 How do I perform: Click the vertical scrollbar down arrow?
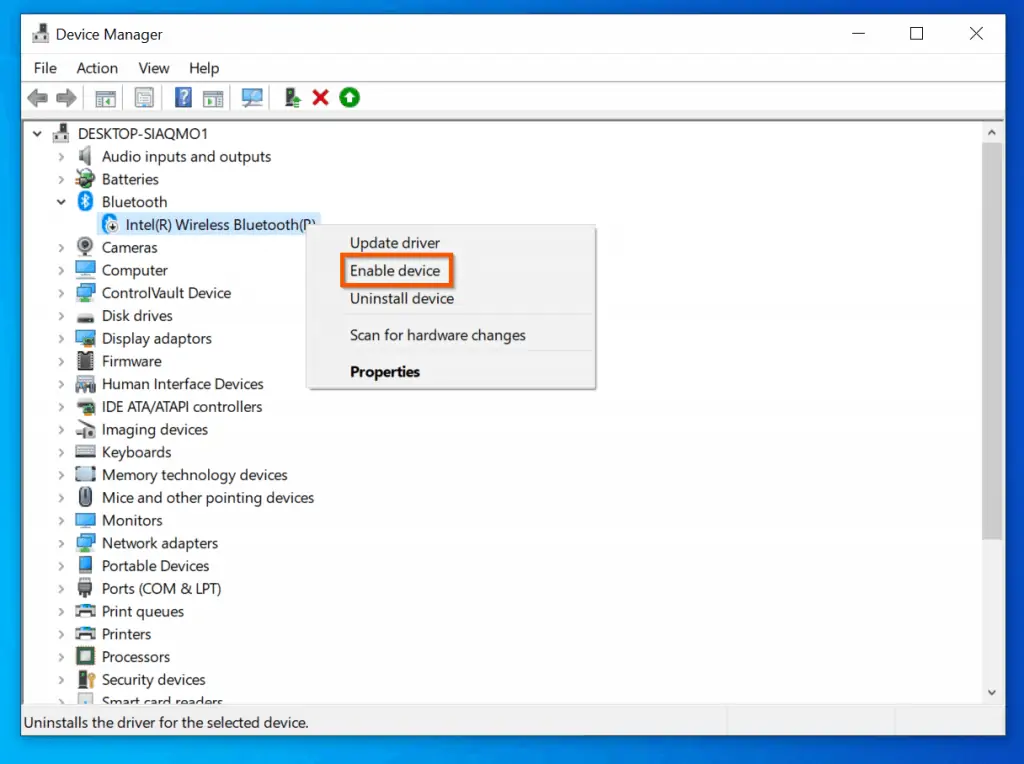coord(992,691)
